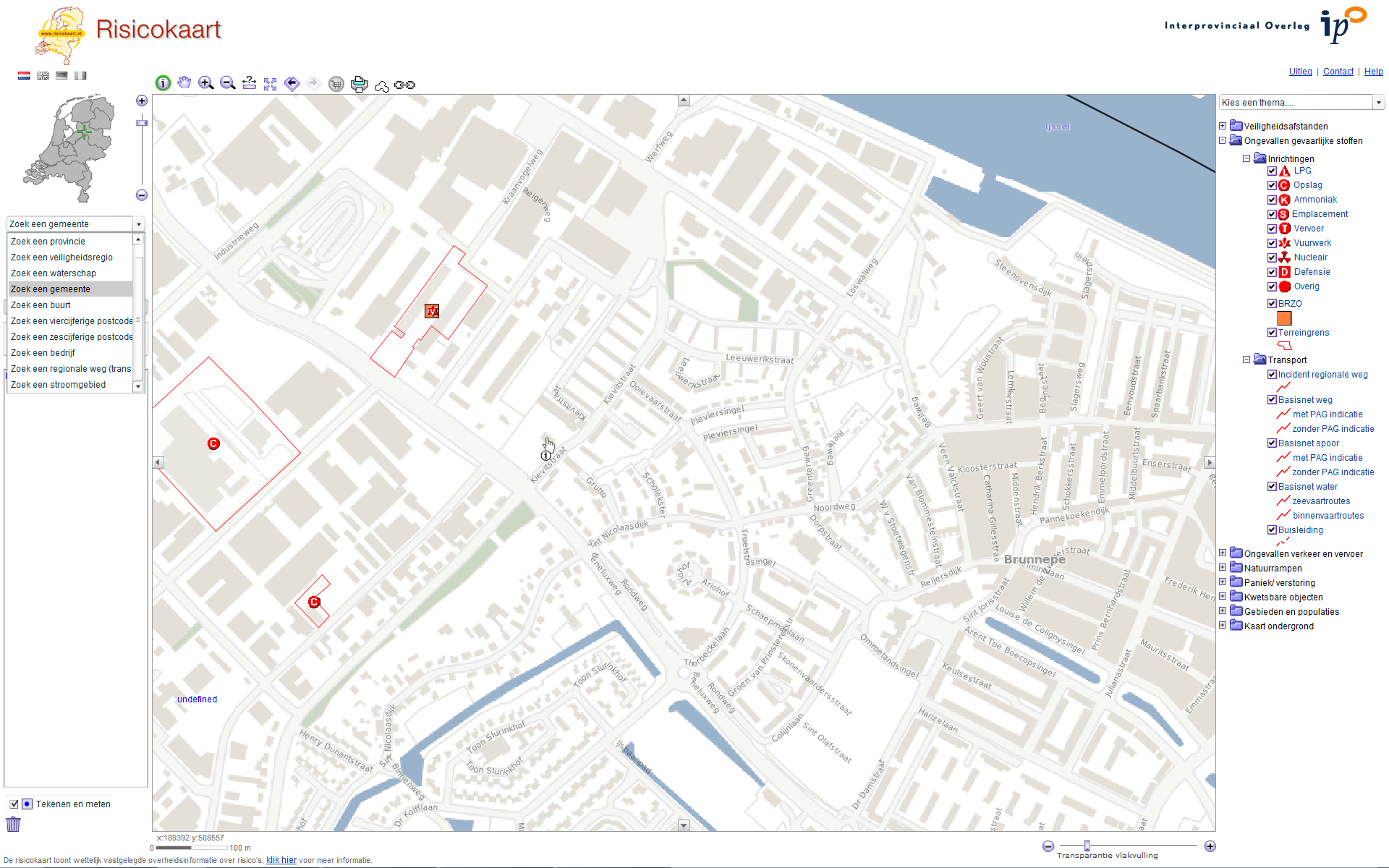Click the Transparantie vlakvulling slider handle
The image size is (1389, 868).
tap(1087, 846)
